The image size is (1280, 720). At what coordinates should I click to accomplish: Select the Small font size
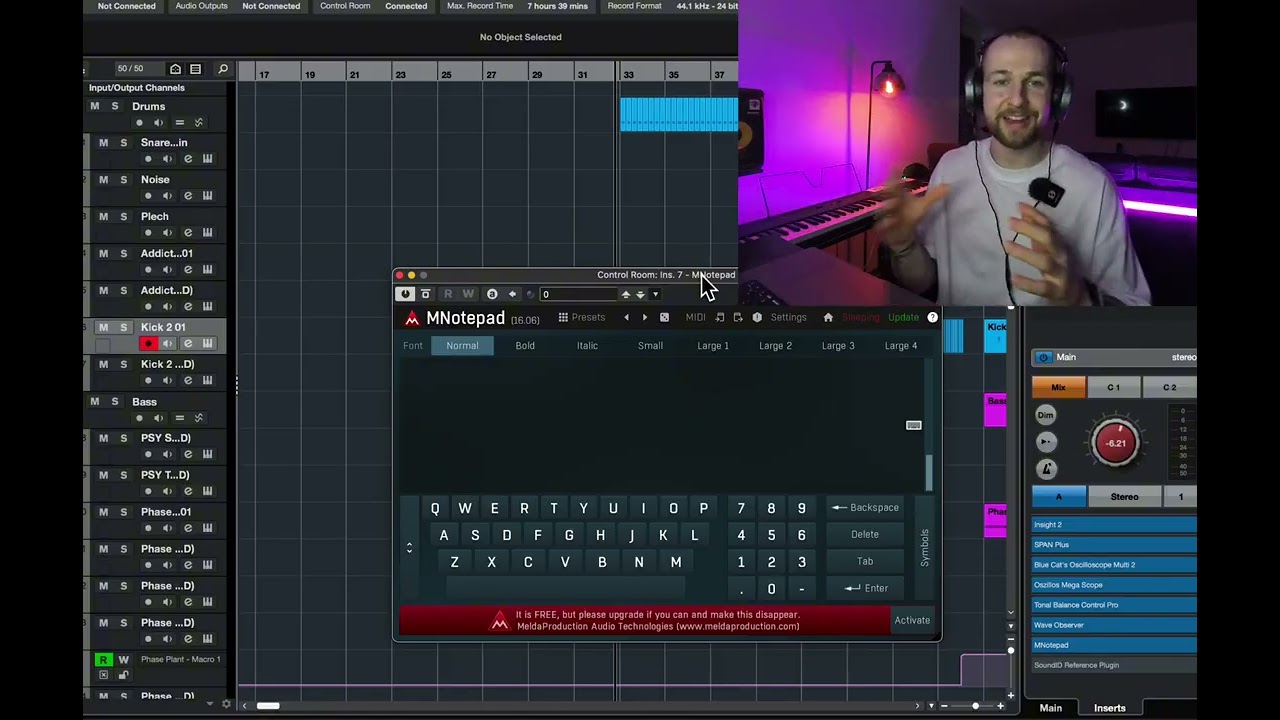click(650, 345)
